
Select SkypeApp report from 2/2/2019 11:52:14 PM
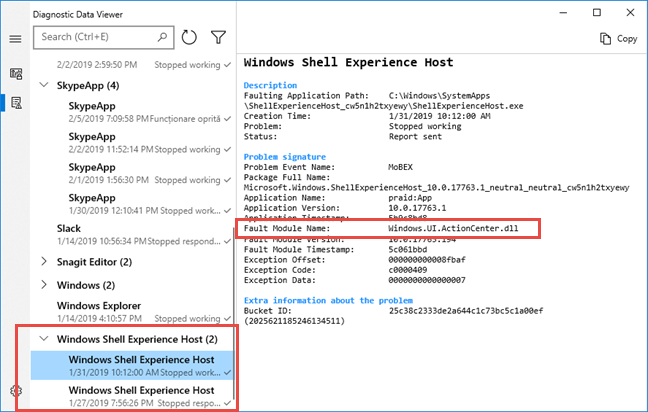132,143
